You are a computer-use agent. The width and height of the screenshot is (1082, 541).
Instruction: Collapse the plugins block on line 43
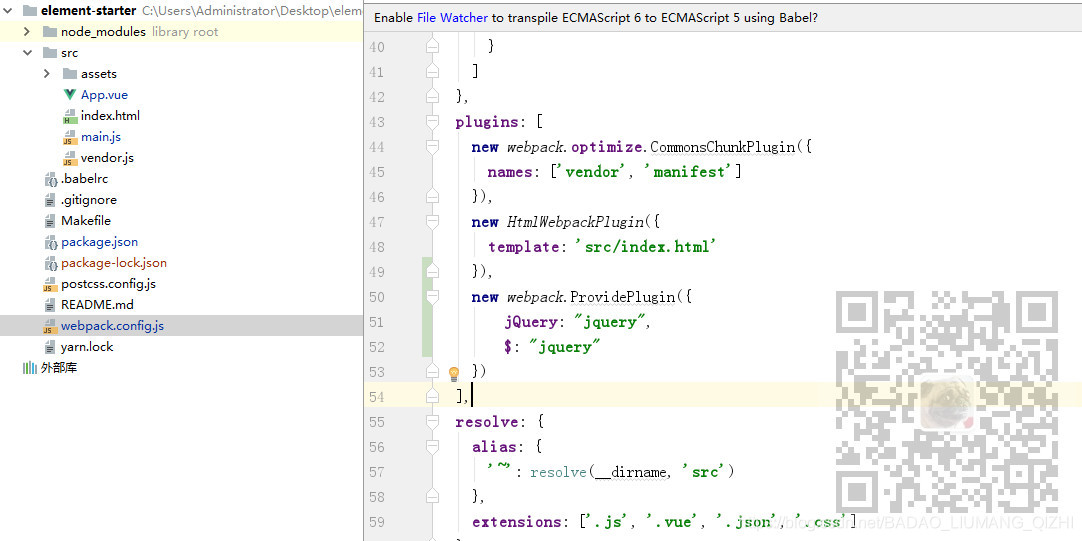pyautogui.click(x=432, y=122)
